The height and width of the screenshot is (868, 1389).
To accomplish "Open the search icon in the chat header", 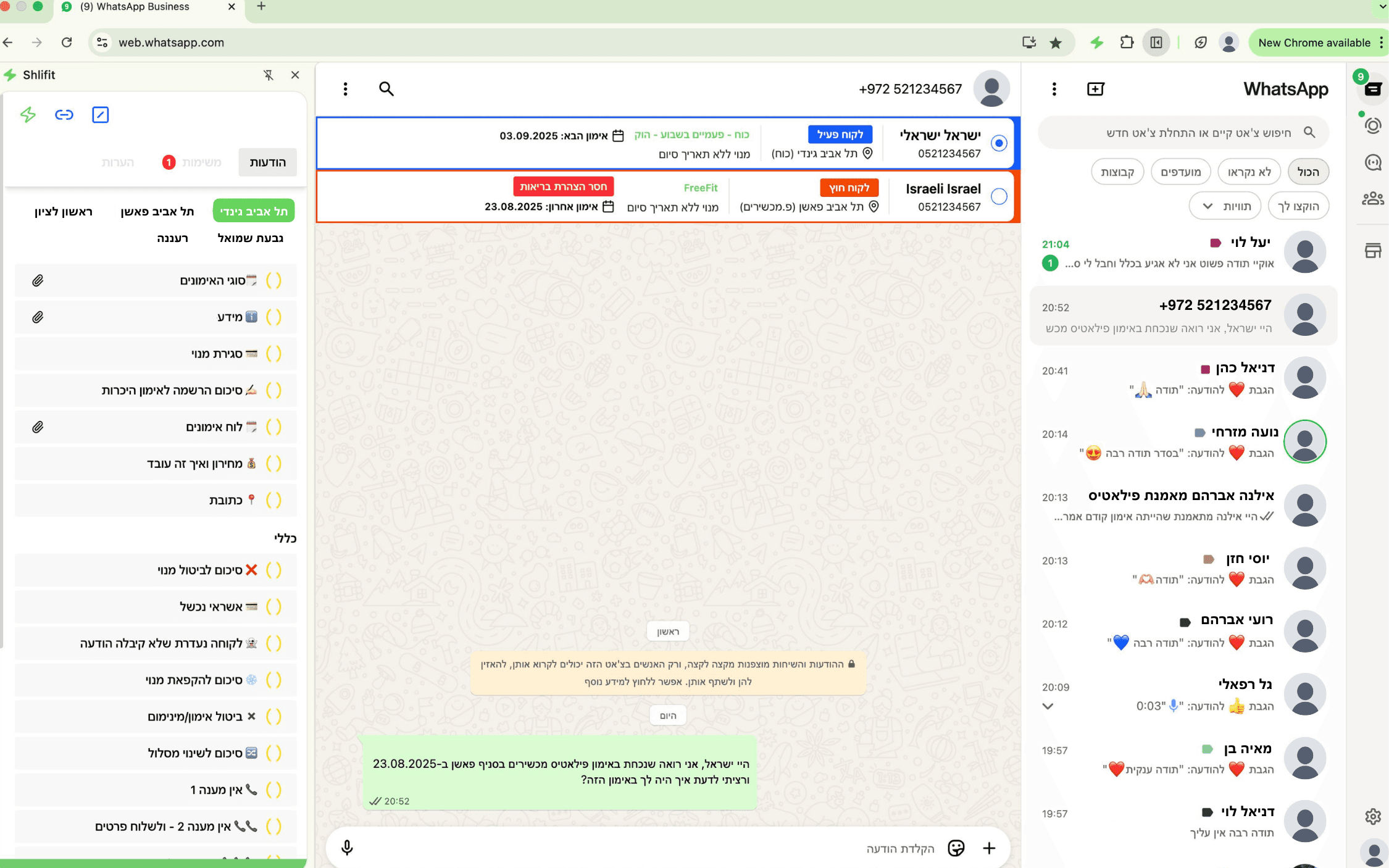I will [x=386, y=88].
